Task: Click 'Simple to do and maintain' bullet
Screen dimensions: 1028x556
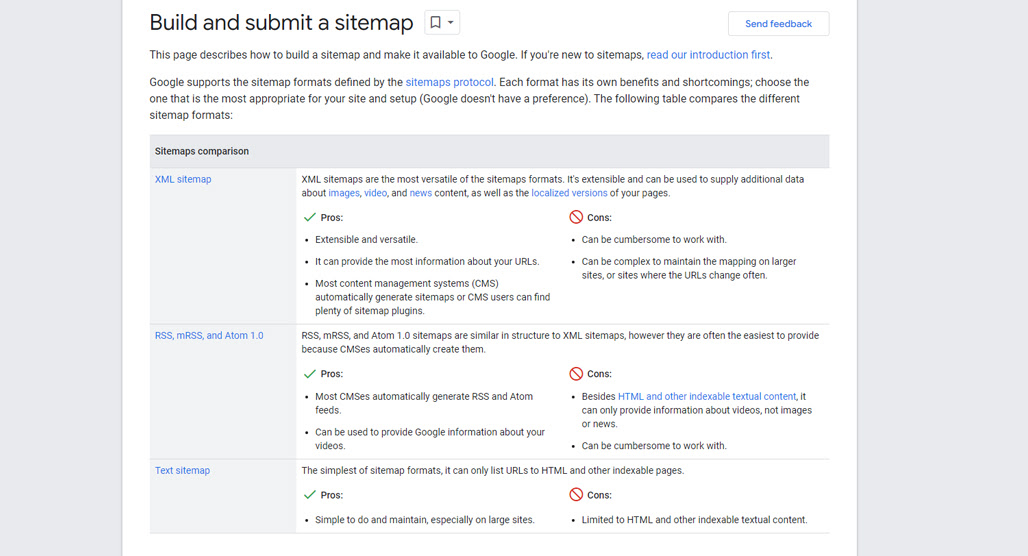Action: 424,520
